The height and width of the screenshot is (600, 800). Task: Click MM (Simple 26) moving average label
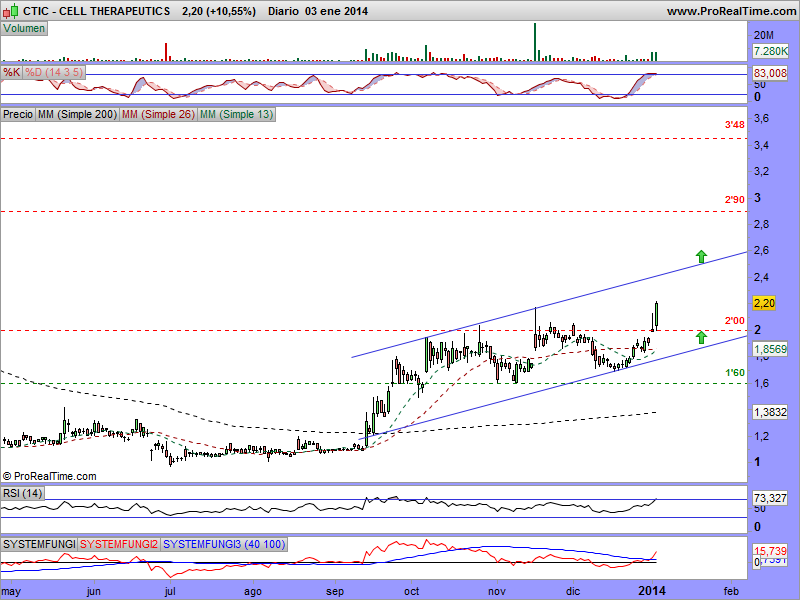pyautogui.click(x=158, y=114)
